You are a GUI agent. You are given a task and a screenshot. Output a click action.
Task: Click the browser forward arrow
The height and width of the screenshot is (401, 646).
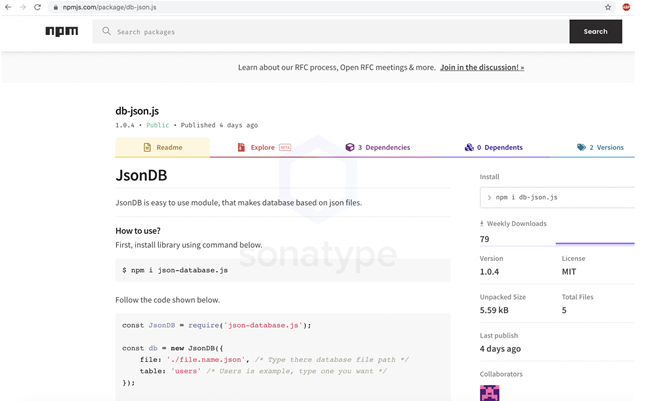23,7
